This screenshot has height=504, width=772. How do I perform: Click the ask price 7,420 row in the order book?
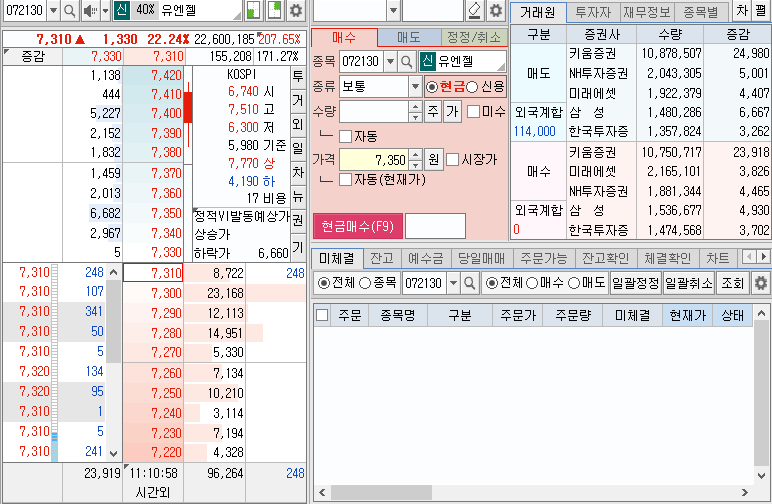pos(153,75)
